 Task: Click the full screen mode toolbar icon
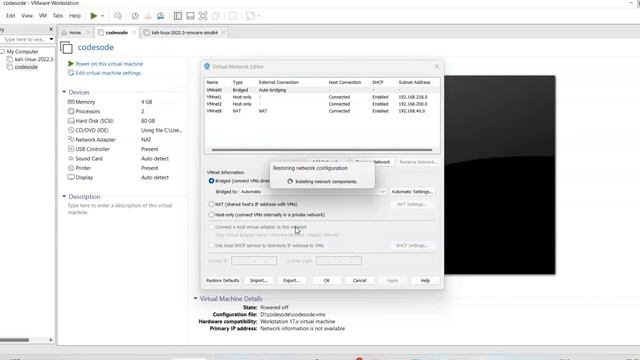point(203,16)
